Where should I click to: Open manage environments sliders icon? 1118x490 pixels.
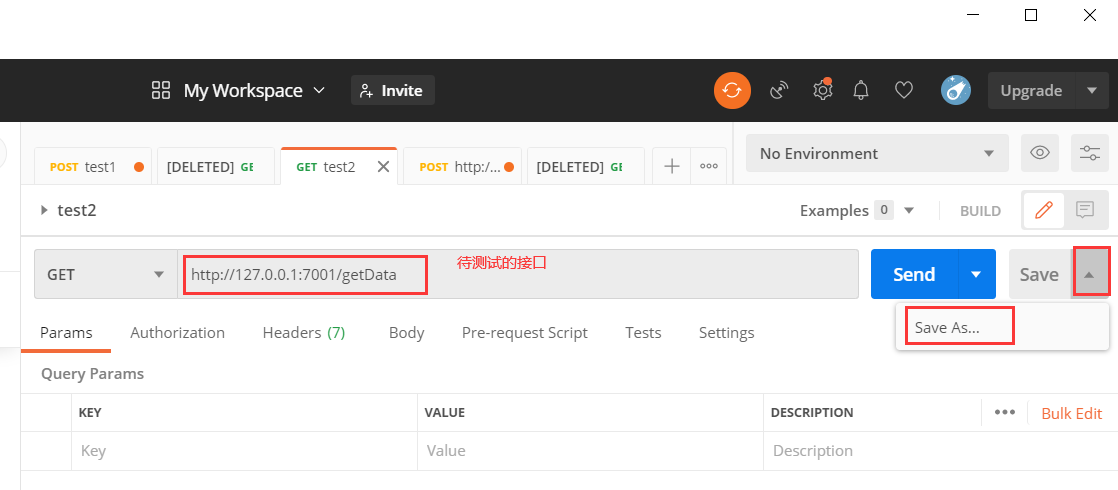1089,153
